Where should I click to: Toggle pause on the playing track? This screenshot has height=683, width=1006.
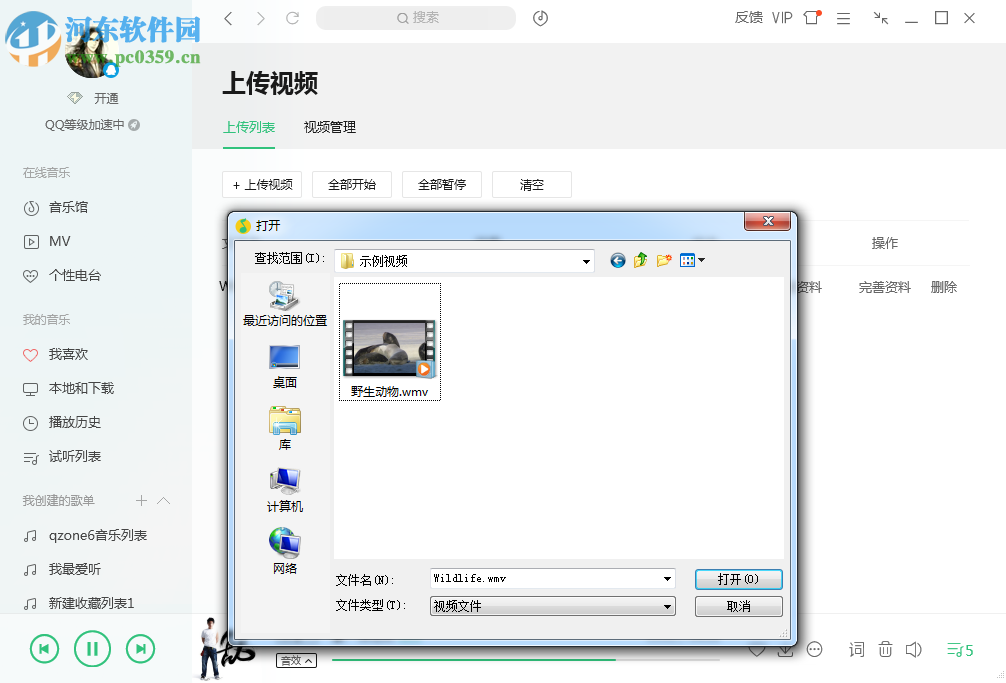(92, 648)
